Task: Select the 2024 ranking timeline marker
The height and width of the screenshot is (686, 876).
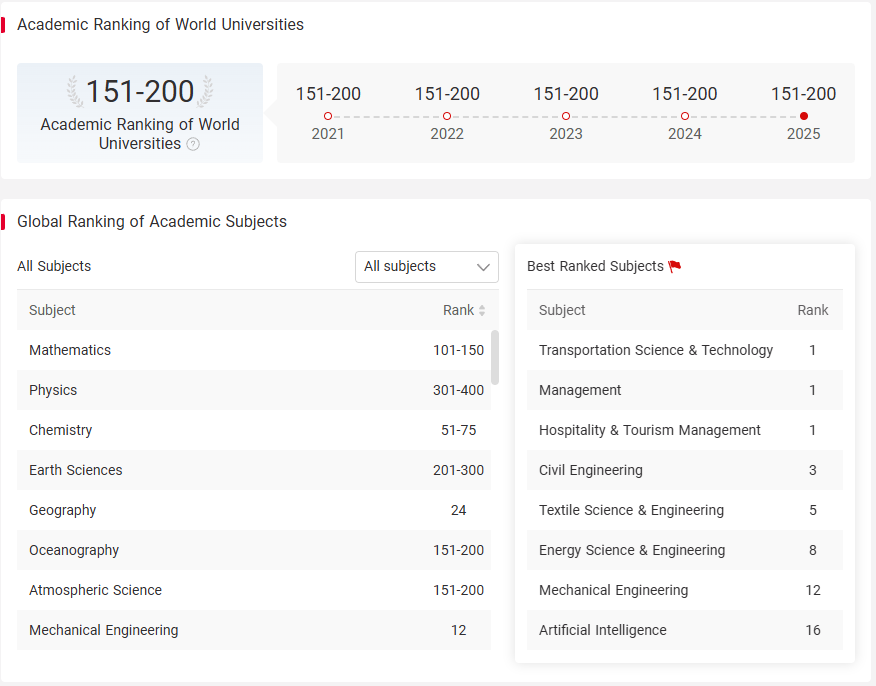Action: tap(685, 116)
